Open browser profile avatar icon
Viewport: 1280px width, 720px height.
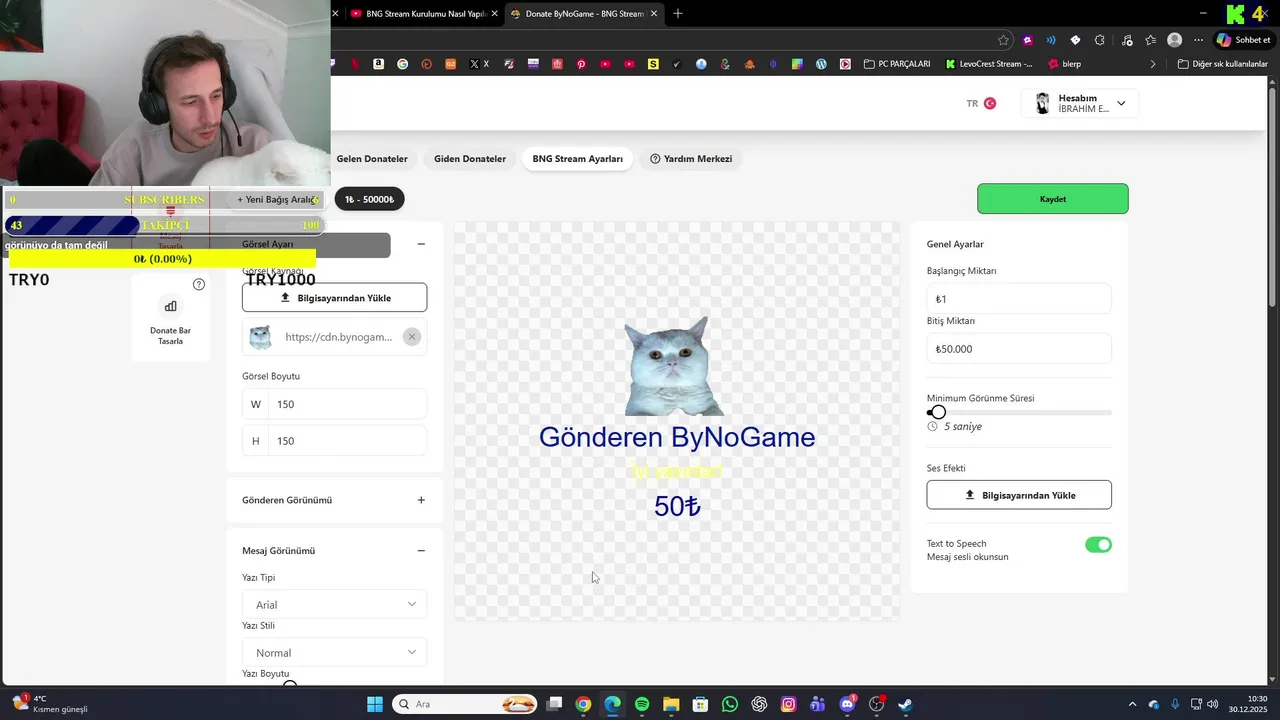coord(1174,40)
